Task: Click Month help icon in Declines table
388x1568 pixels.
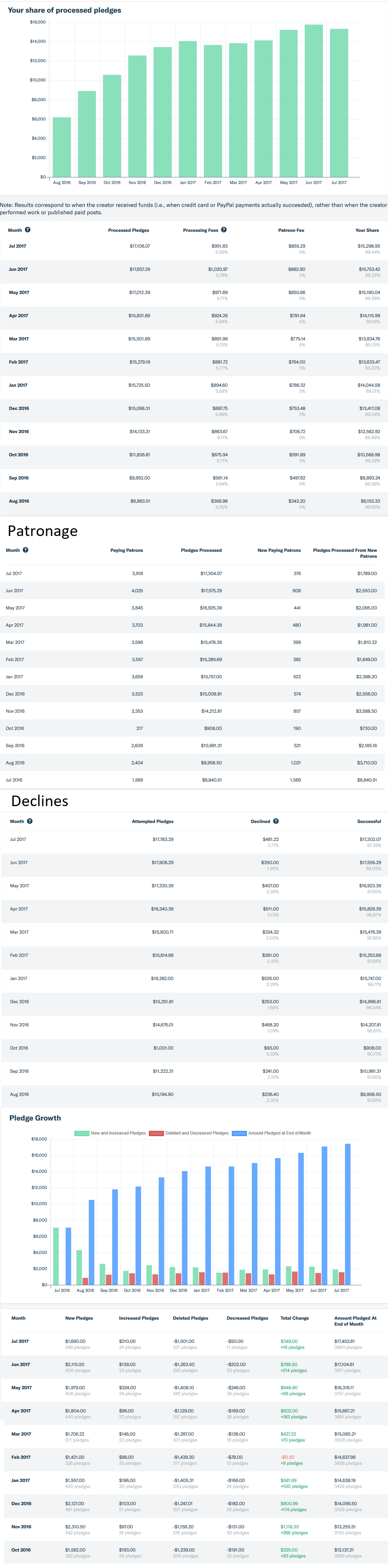Action: tap(30, 821)
